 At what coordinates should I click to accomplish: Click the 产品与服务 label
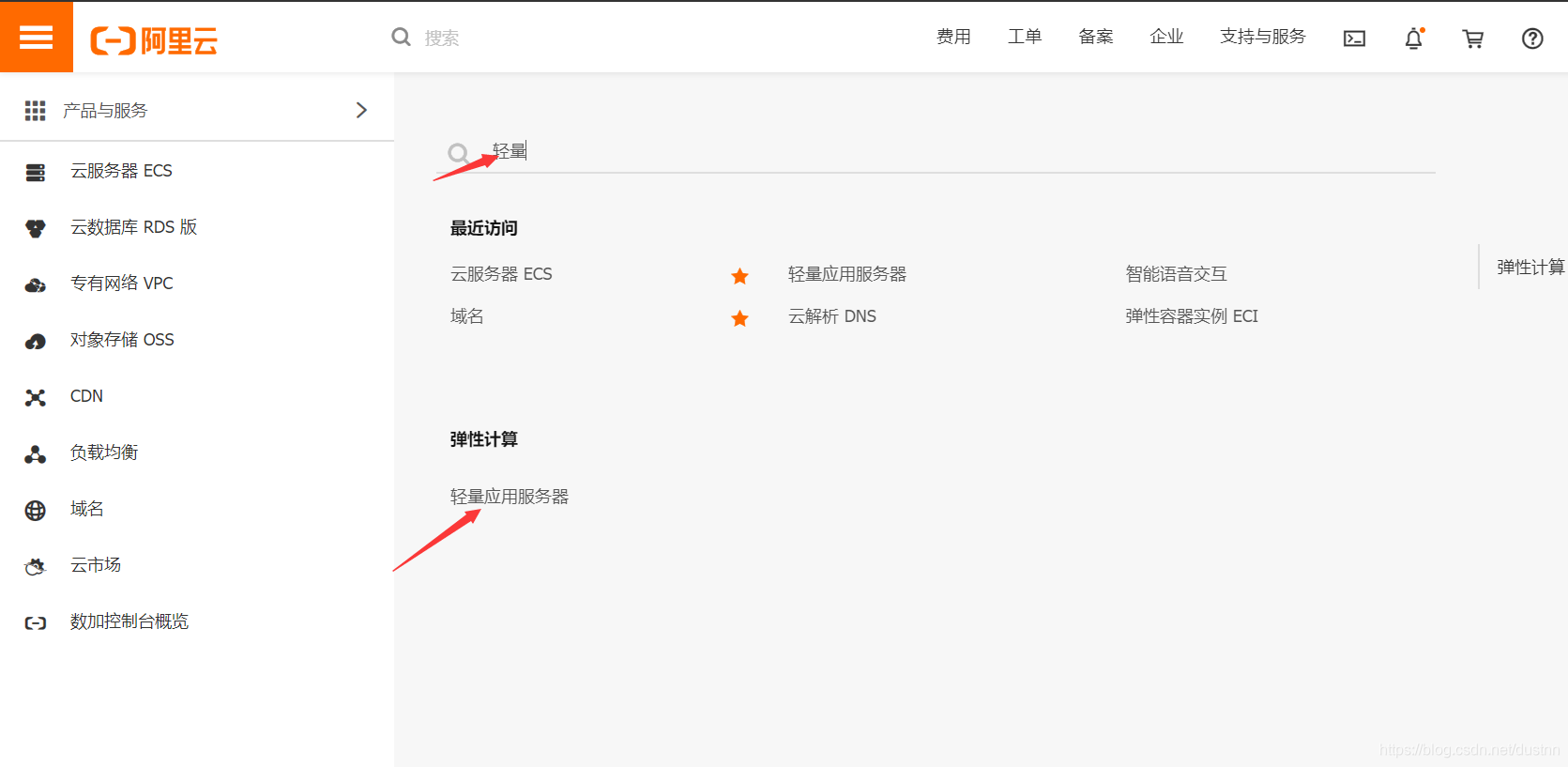point(105,111)
